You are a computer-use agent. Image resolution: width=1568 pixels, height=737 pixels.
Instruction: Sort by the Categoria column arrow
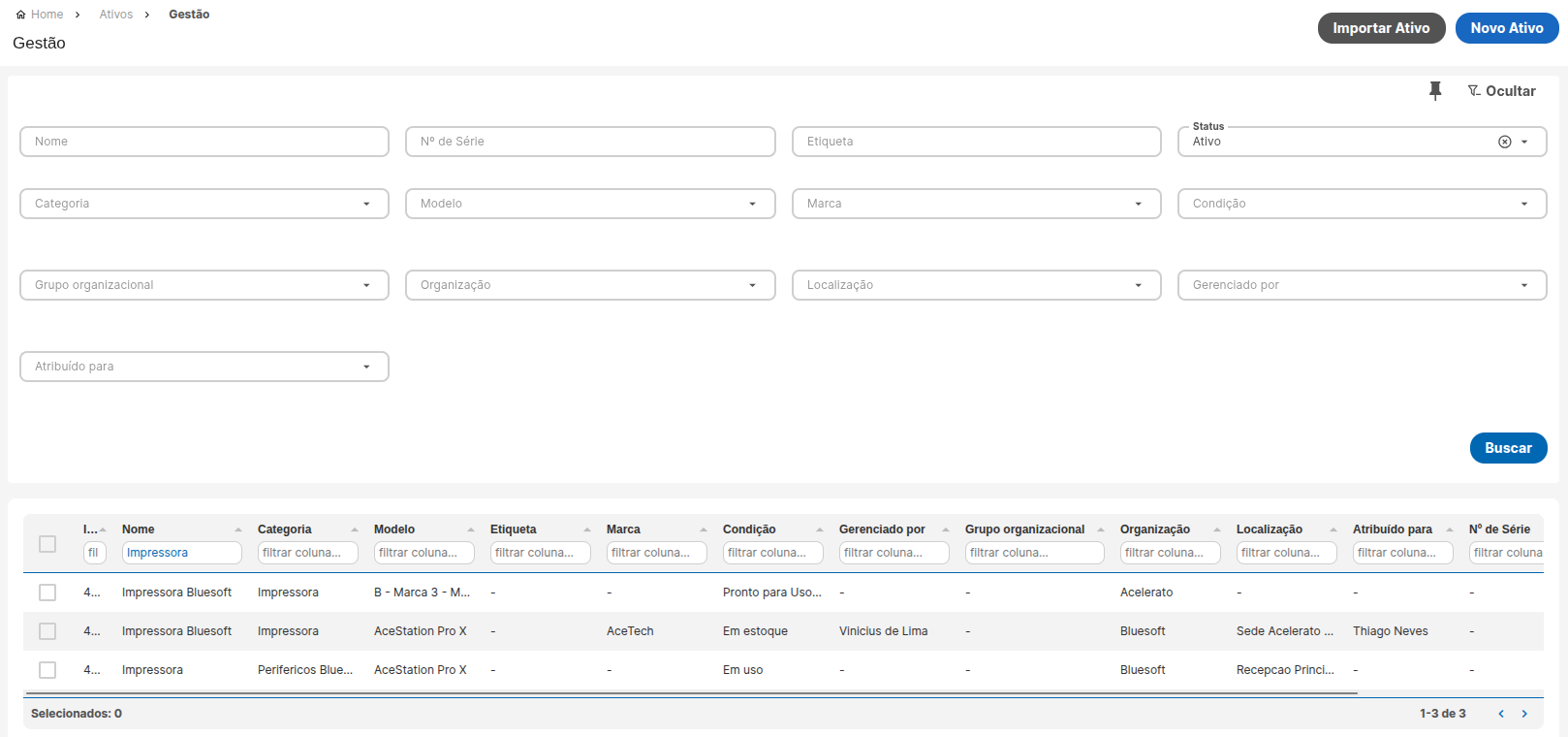point(355,529)
